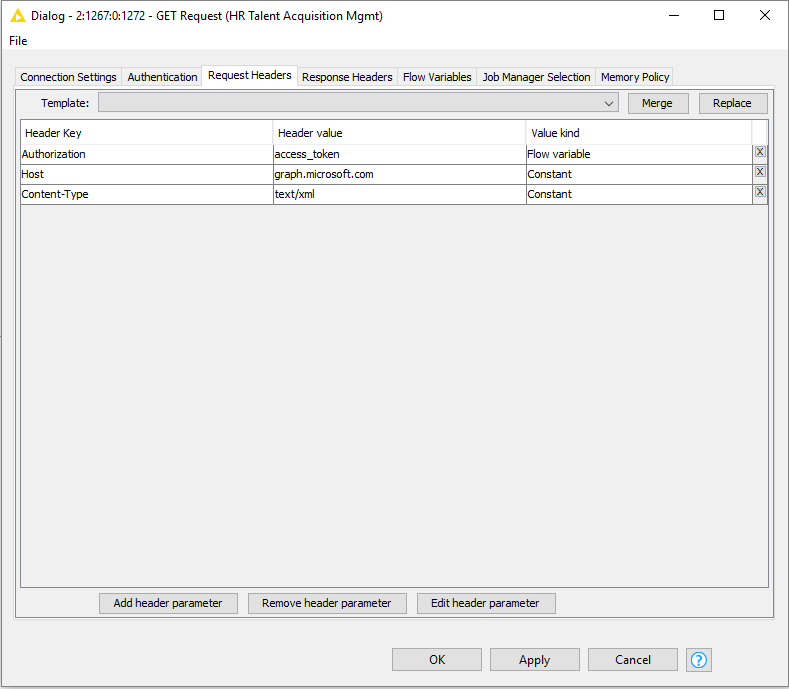Switch to Memory Policy tab
Image resolution: width=789 pixels, height=689 pixels.
point(635,77)
